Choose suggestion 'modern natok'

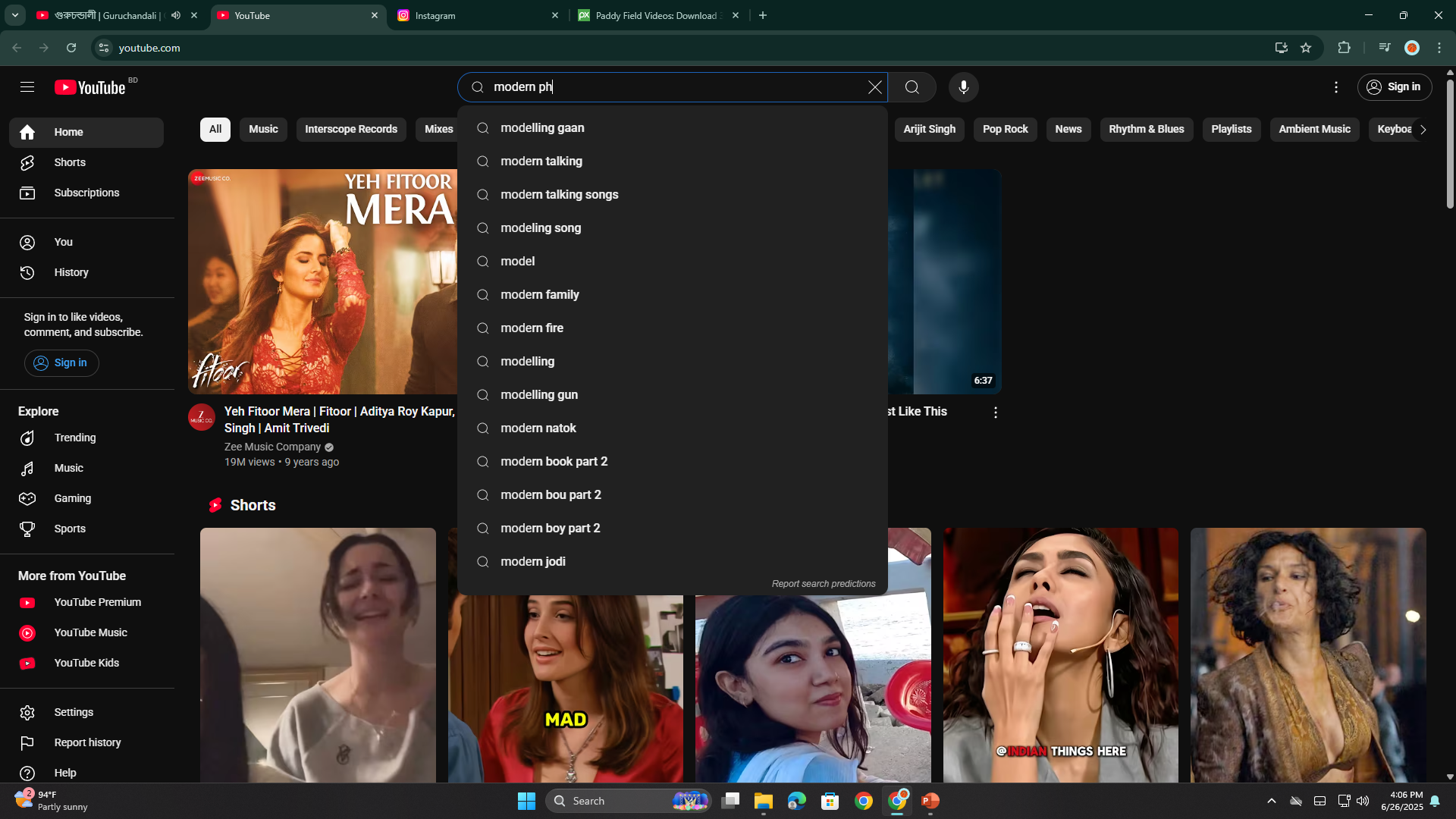673,428
